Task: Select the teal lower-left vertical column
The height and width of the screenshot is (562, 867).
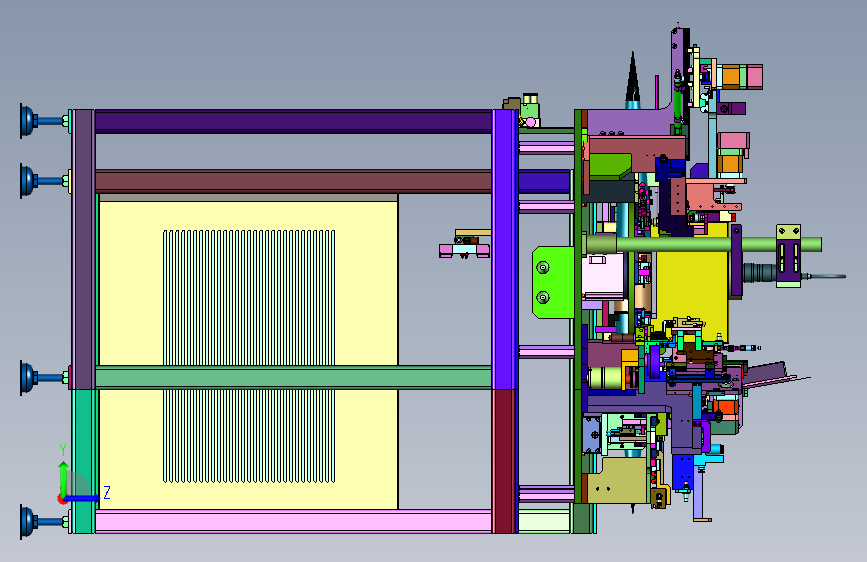Action: [x=84, y=461]
